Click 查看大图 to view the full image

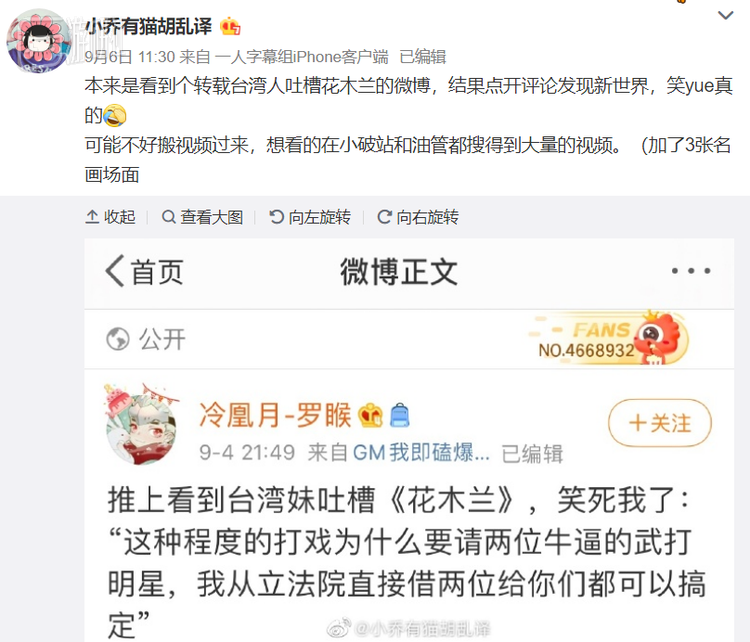(x=202, y=217)
